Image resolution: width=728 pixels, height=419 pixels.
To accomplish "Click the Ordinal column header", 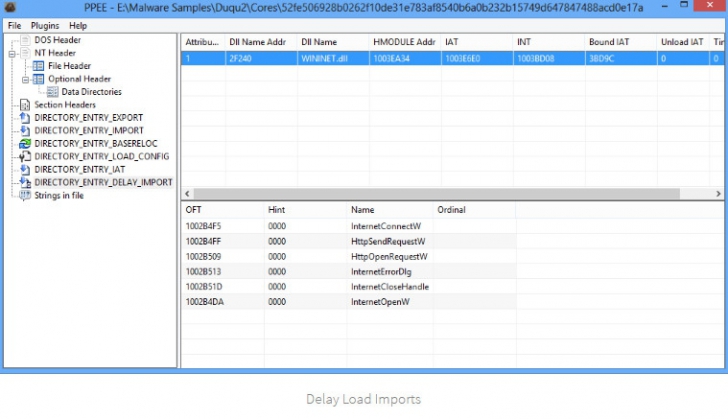I will [x=474, y=210].
